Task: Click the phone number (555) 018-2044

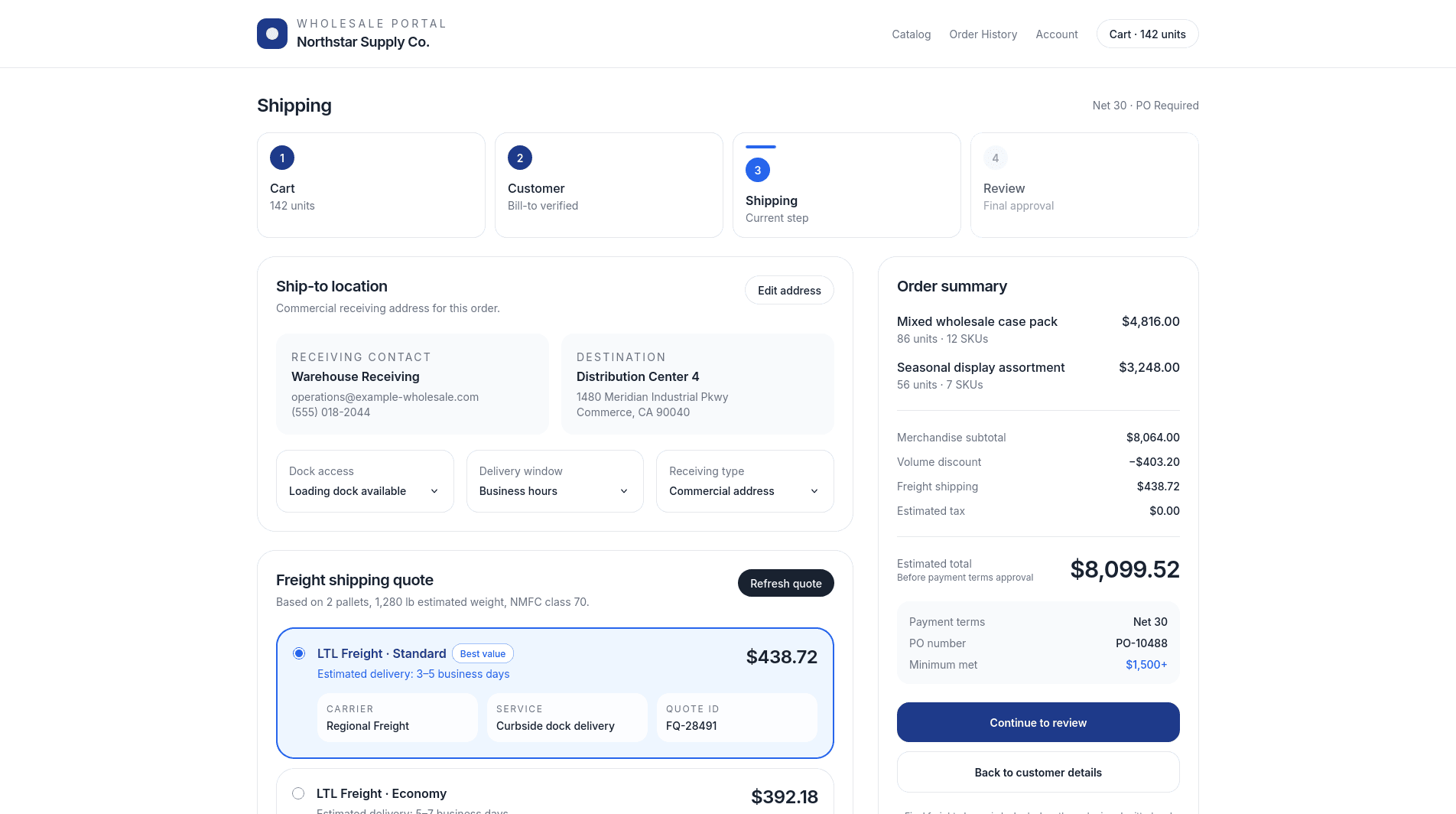Action: pos(330,412)
